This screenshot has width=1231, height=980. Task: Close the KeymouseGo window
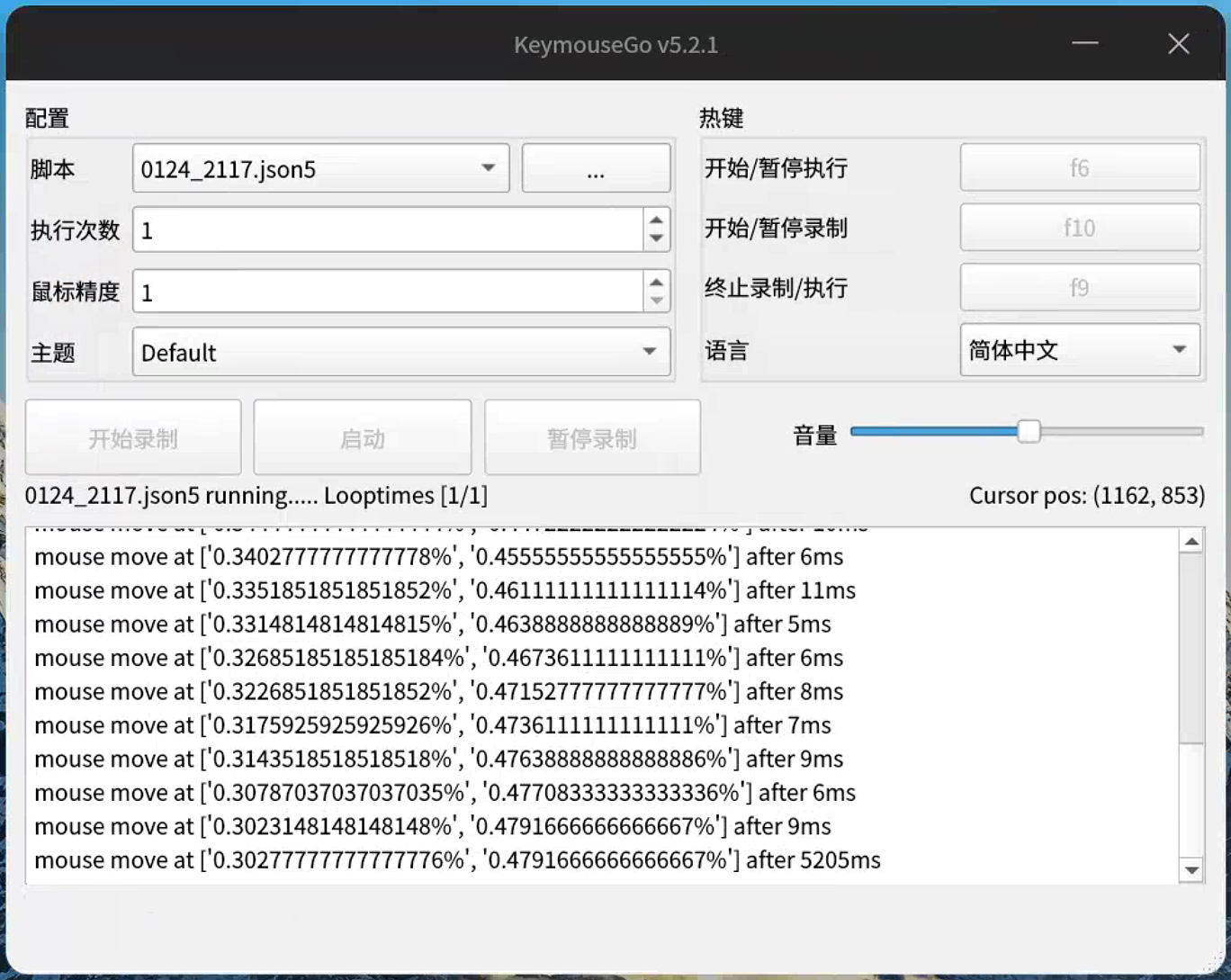(x=1179, y=43)
